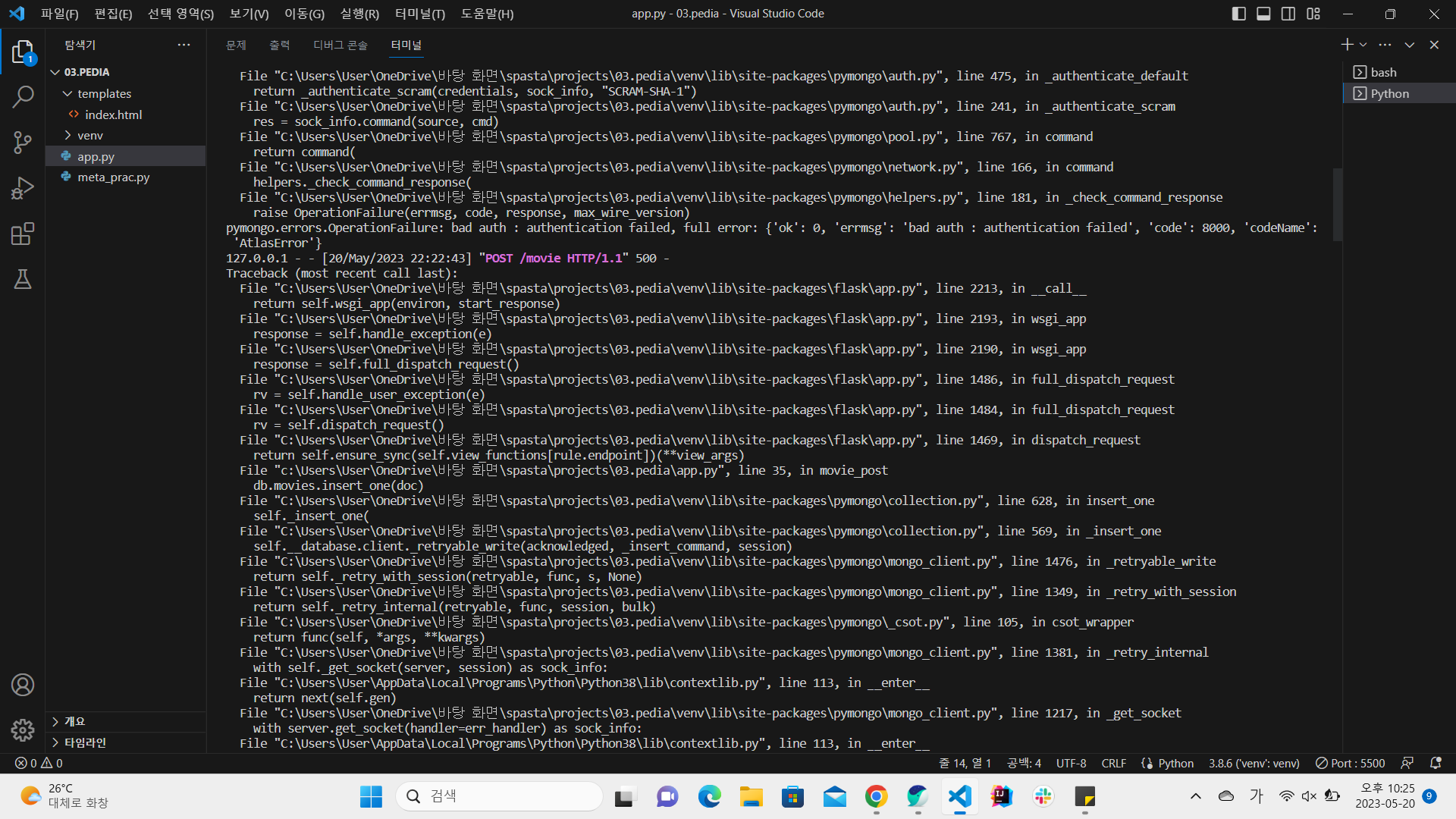Open app.py in the explorer
The width and height of the screenshot is (1456, 819).
tap(125, 156)
